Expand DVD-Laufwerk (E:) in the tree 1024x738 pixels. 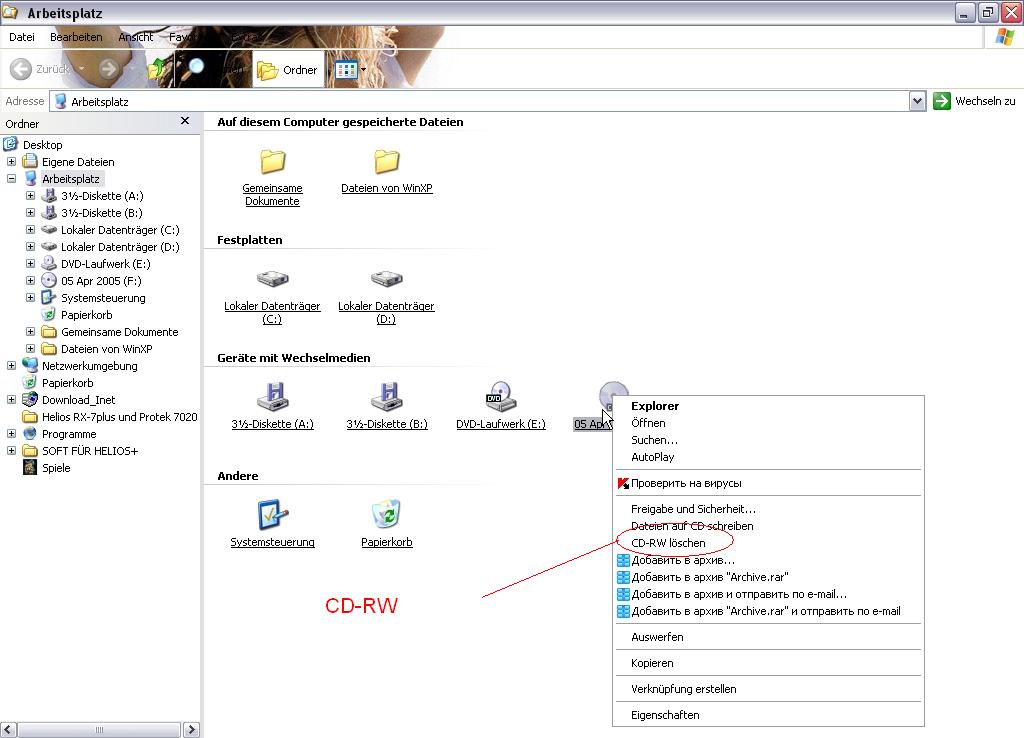pos(30,263)
